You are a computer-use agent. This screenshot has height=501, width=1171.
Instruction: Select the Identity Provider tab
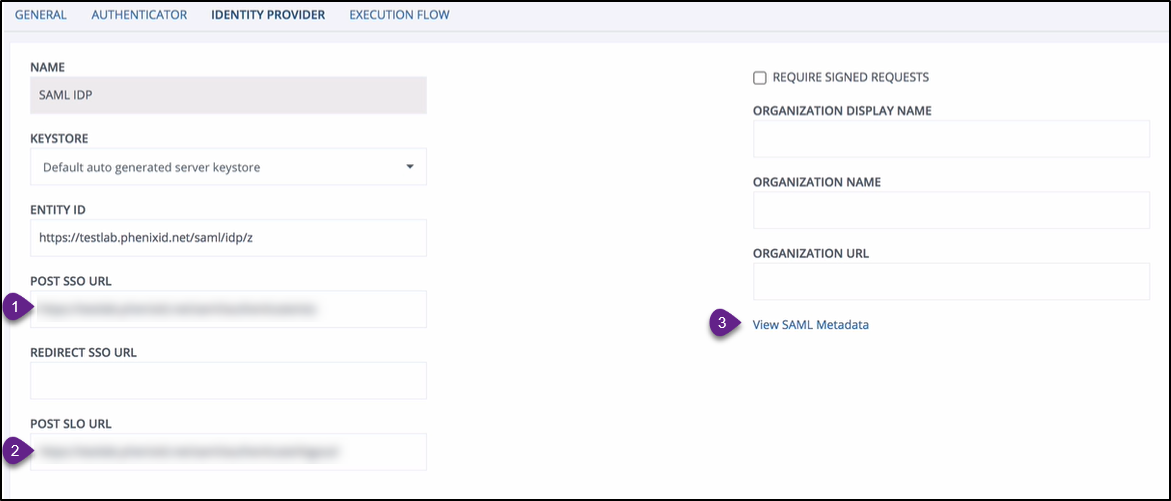(x=268, y=15)
